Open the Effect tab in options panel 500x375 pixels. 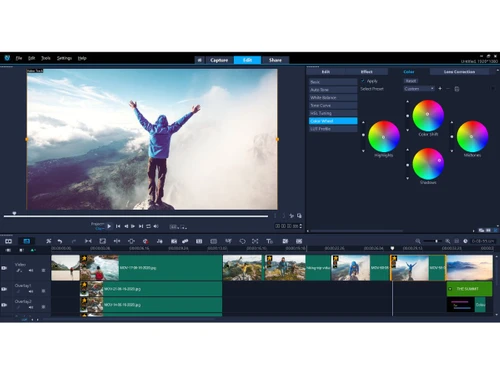[x=366, y=72]
